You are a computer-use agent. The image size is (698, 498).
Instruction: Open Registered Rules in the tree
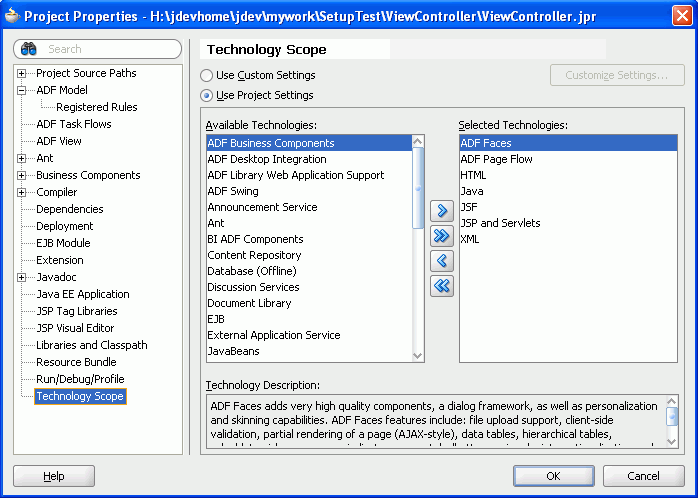(x=97, y=107)
